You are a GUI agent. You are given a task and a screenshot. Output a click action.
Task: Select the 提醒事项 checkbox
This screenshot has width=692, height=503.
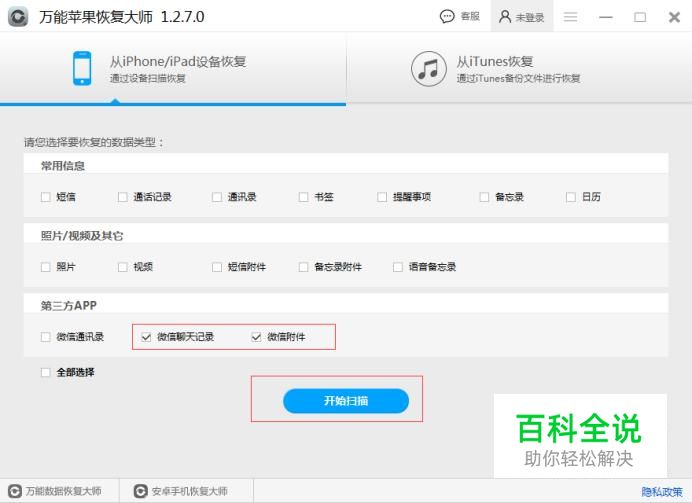(x=382, y=197)
